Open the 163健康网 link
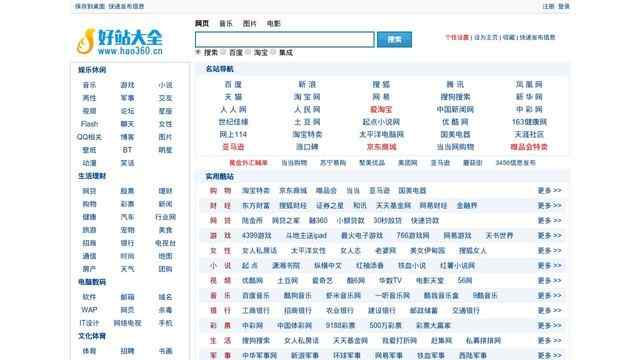Image resolution: width=640 pixels, height=360 pixels. click(529, 122)
